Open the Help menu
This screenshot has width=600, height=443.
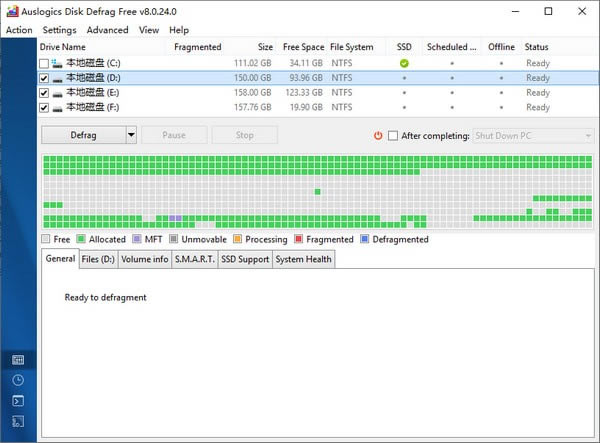179,30
